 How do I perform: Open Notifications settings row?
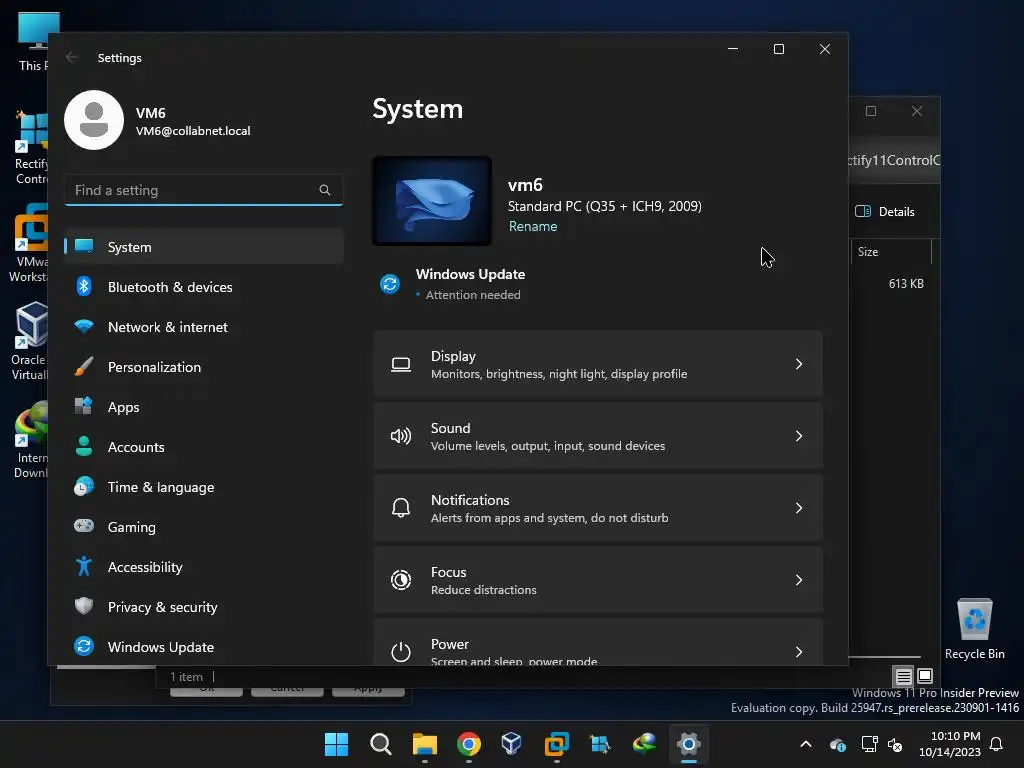[x=598, y=507]
